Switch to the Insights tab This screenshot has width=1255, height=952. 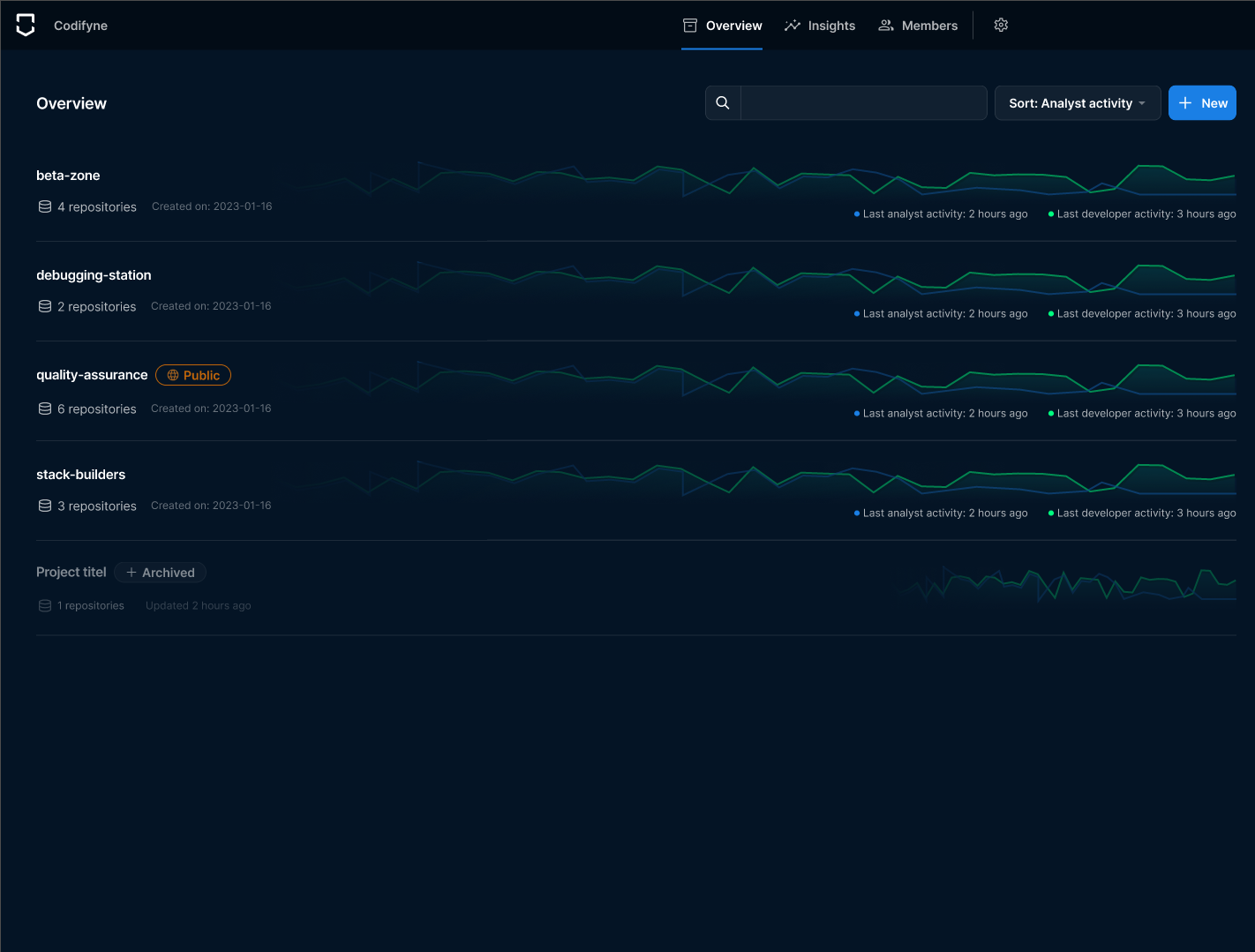(x=820, y=26)
